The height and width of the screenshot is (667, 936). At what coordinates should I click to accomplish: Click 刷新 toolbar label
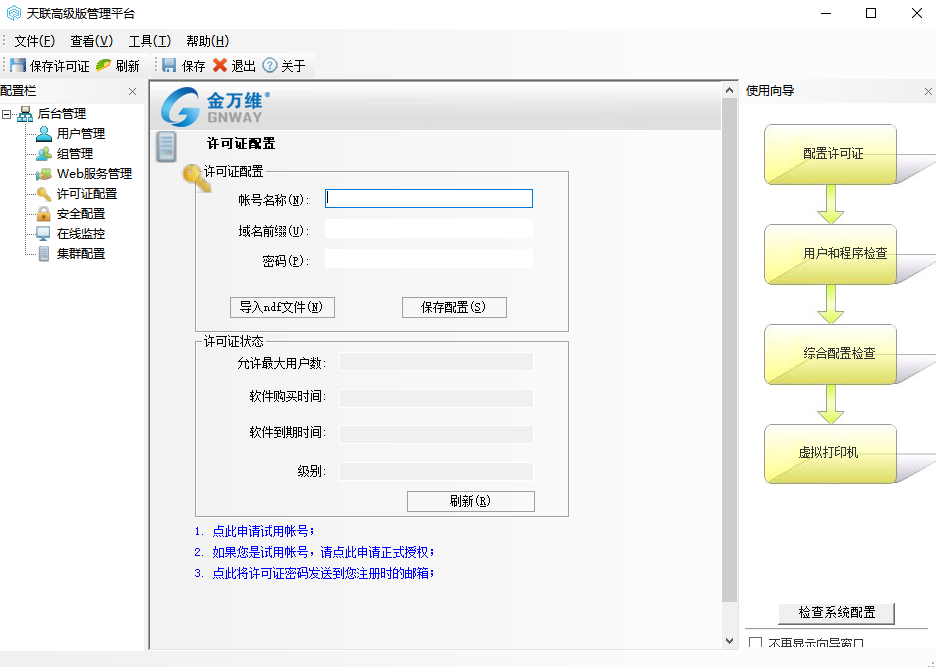[x=128, y=66]
